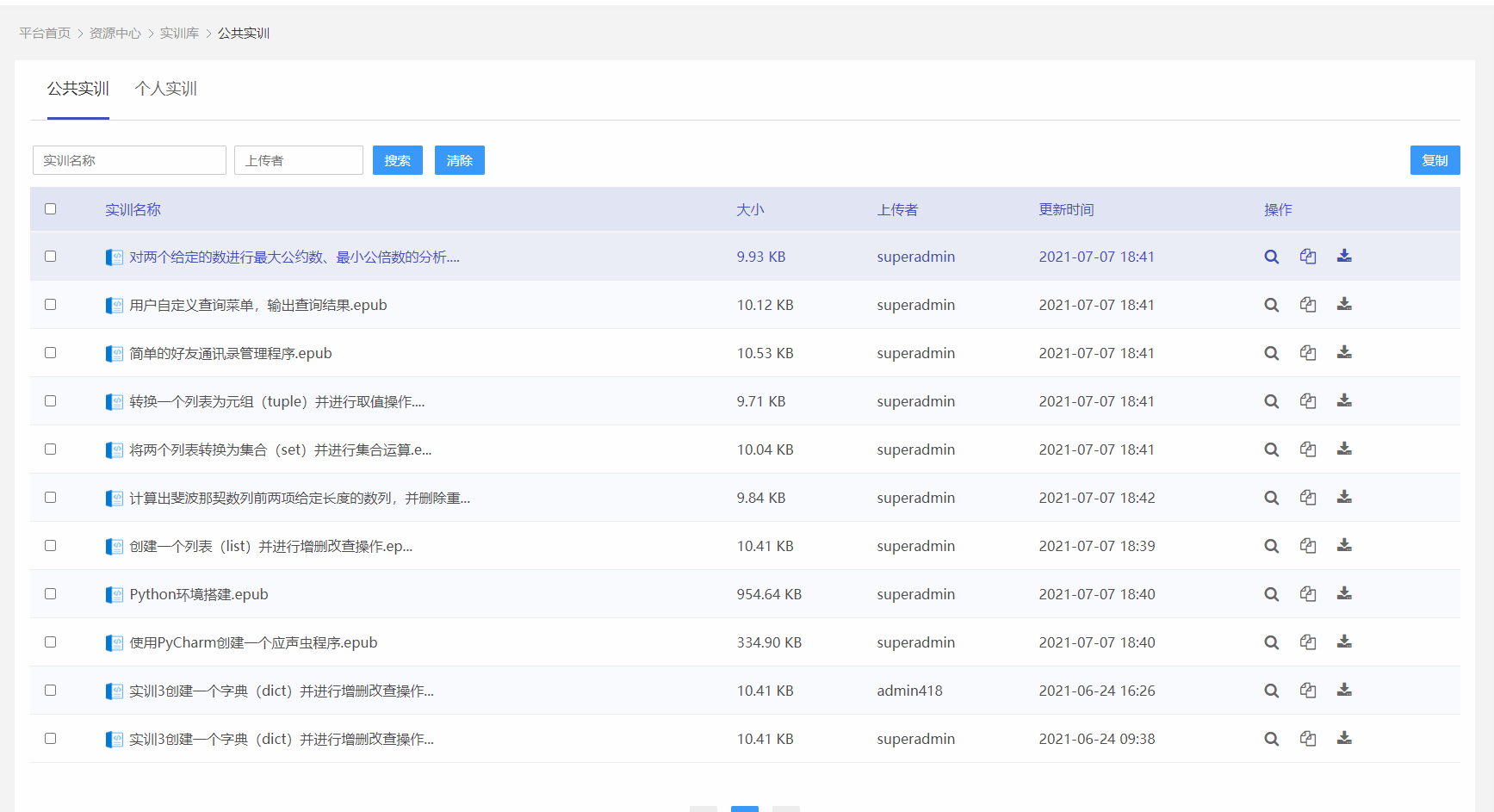Focus the 实训名称 search field
Image resolution: width=1494 pixels, height=812 pixels.
tap(129, 160)
